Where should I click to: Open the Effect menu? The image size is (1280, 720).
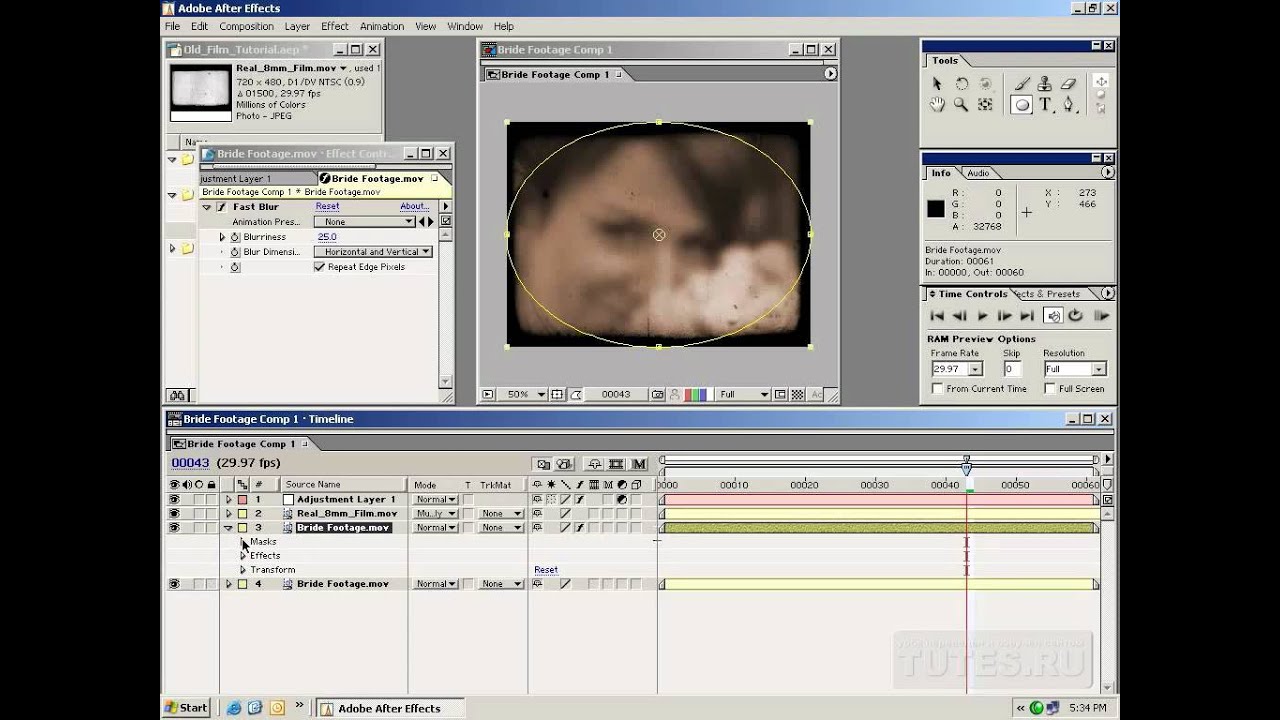[335, 26]
